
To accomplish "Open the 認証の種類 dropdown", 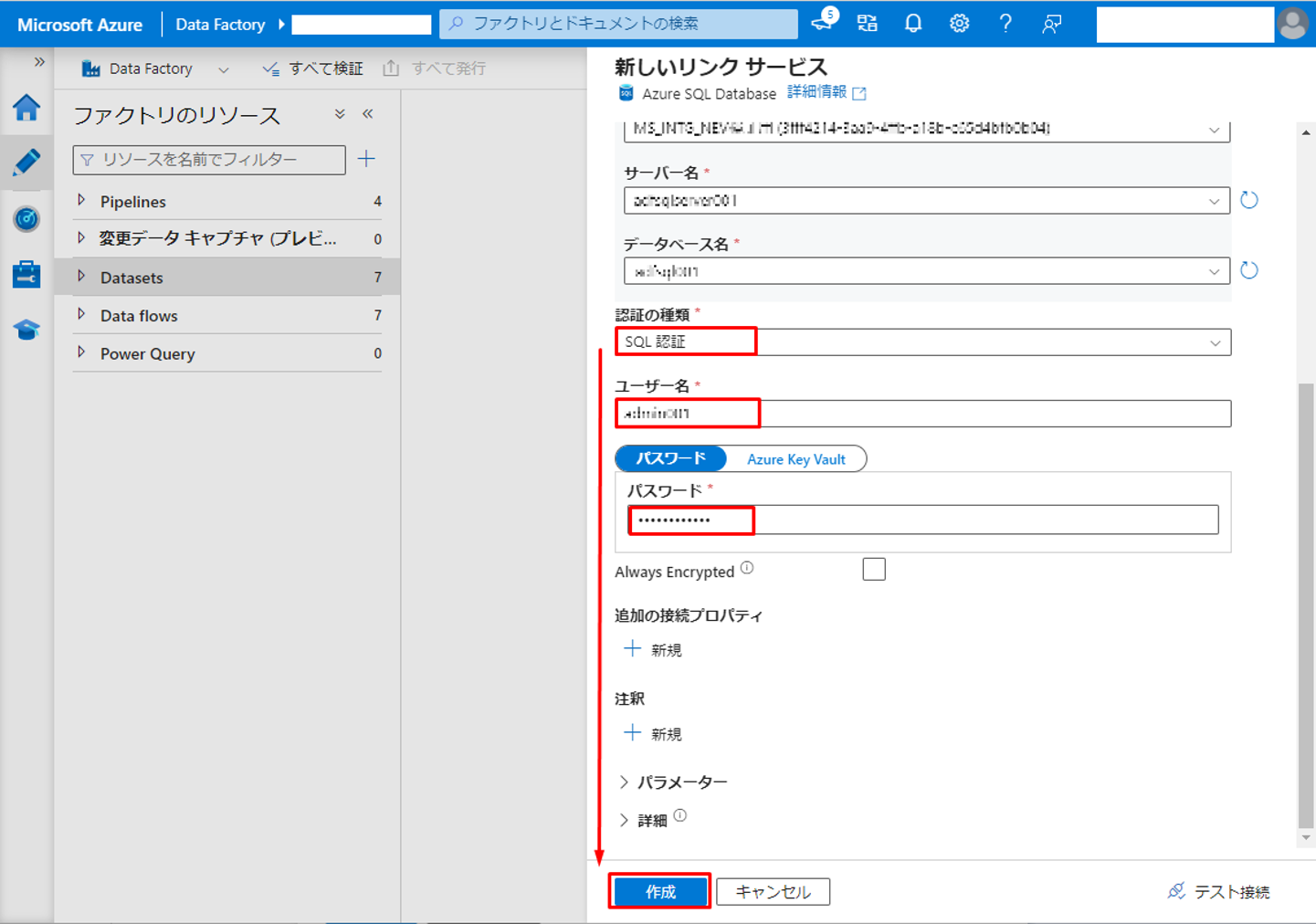I will coord(922,342).
